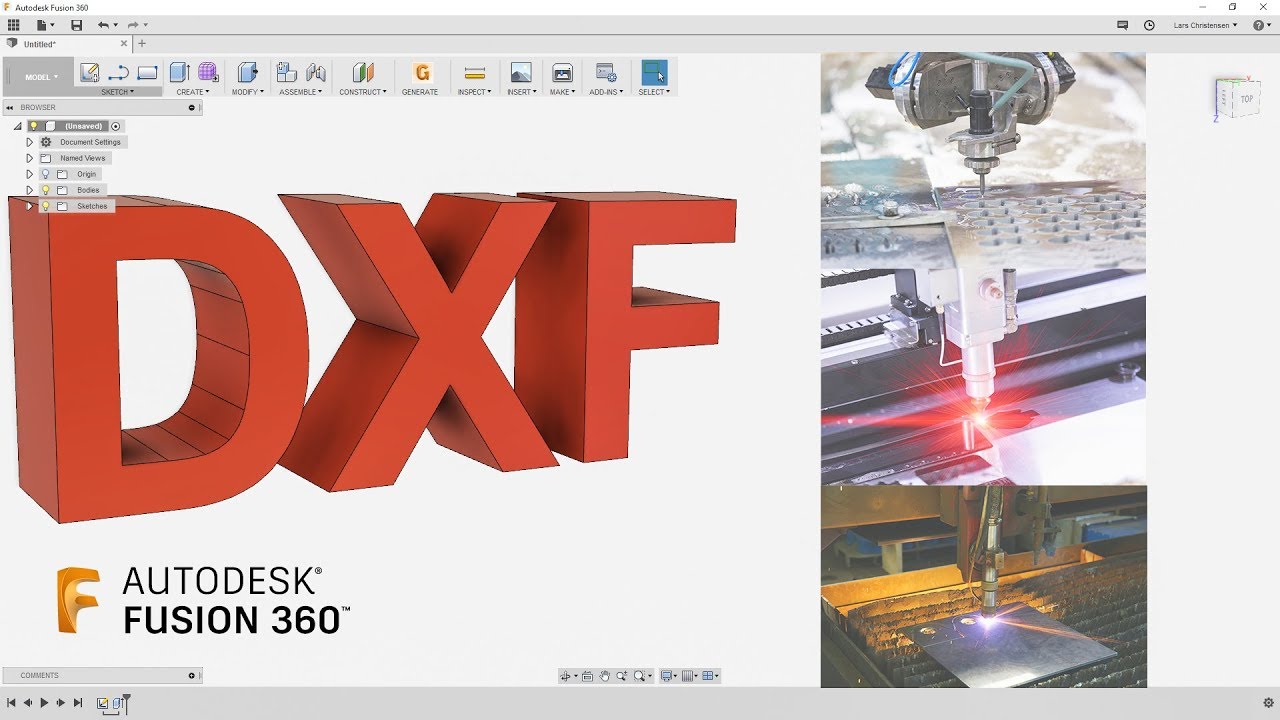Toggle the Bodies folder light bulb
The height and width of the screenshot is (720, 1280).
click(45, 190)
